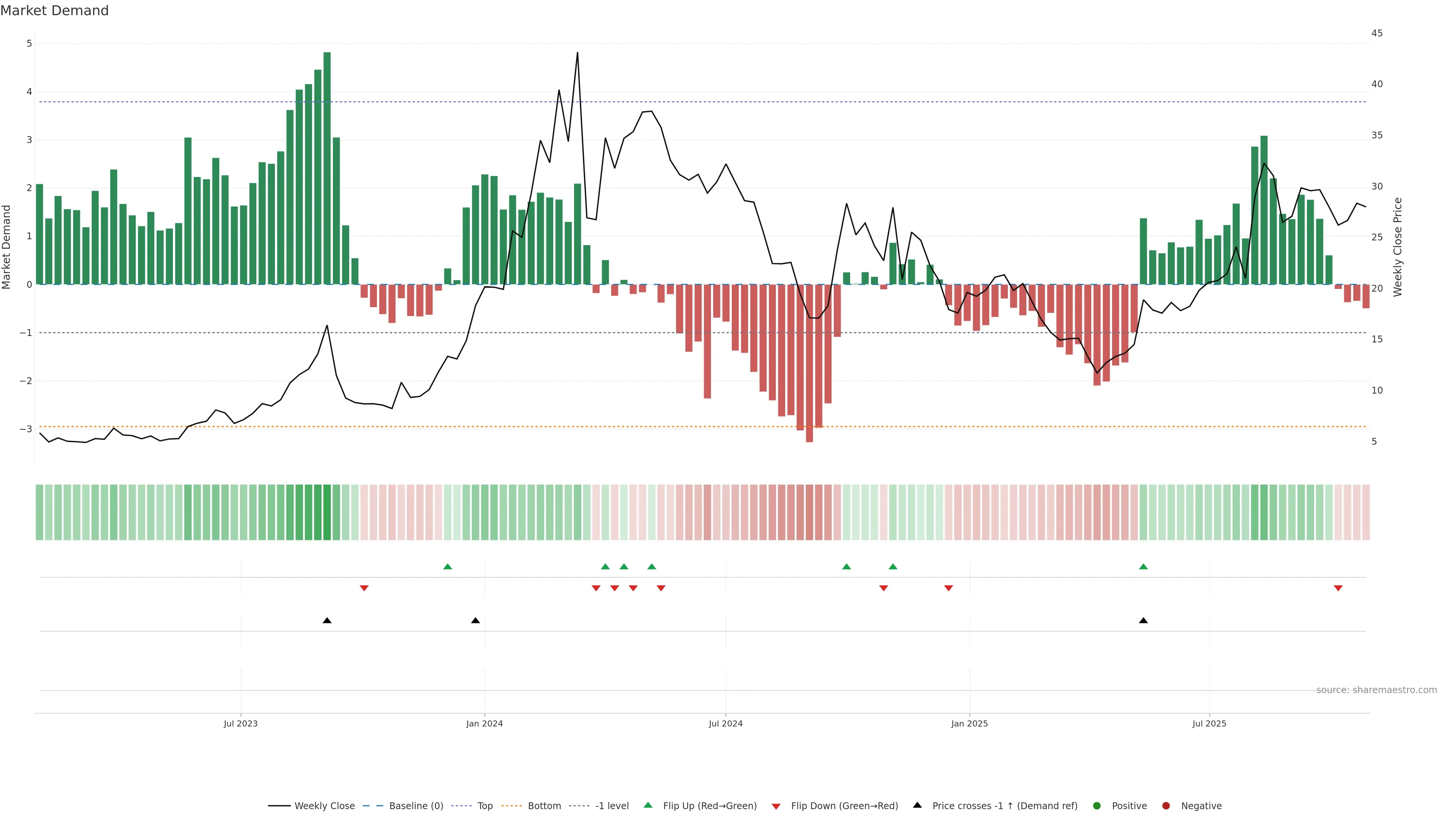The image size is (1456, 819).
Task: Click the tallest green demand bar
Action: pos(327,169)
